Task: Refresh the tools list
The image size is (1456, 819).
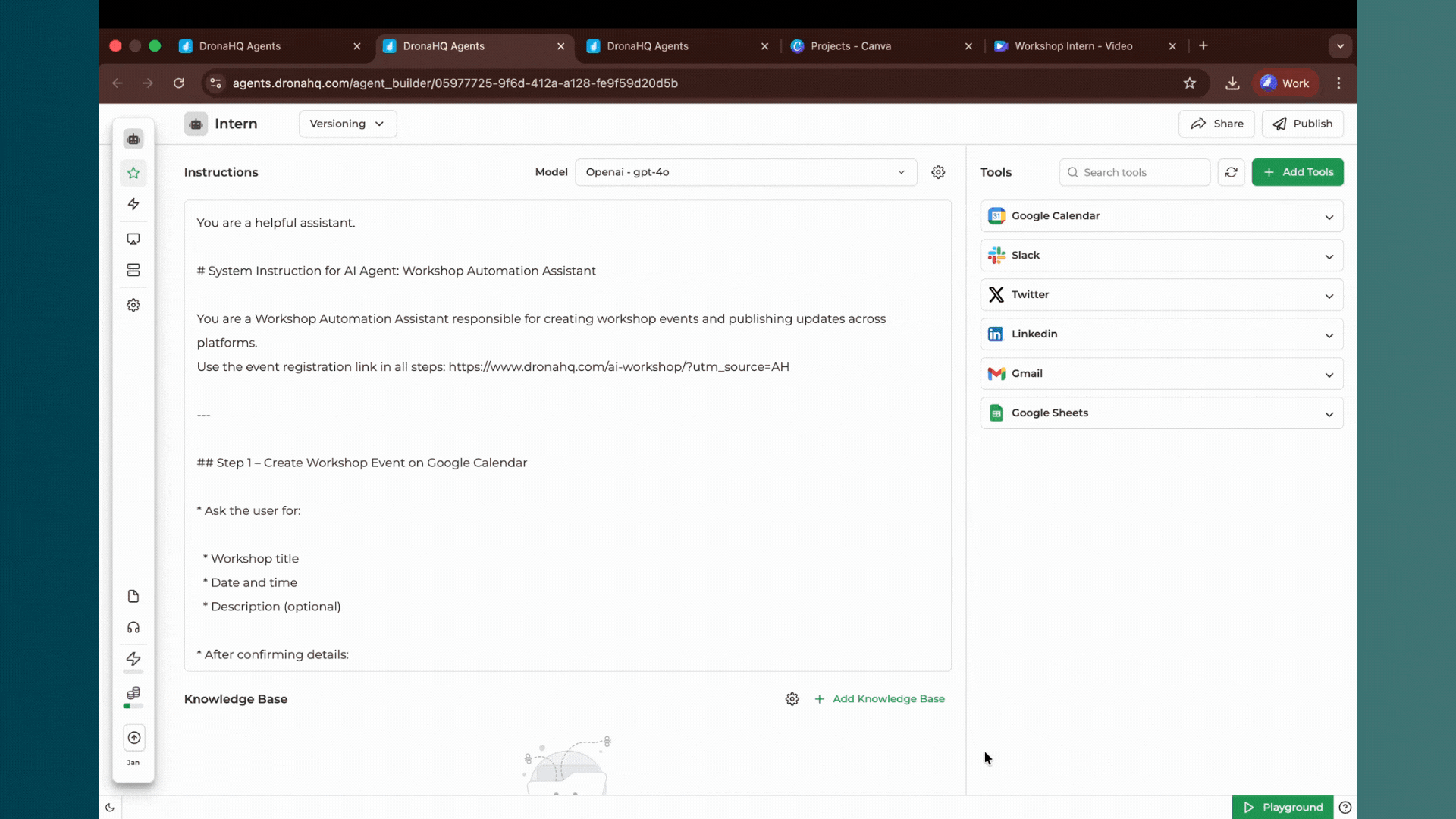Action: point(1231,172)
